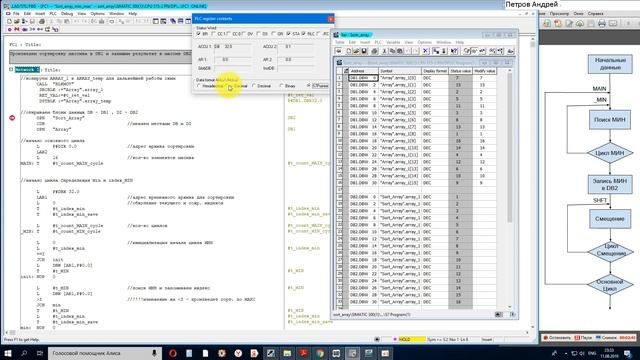Toggle BR checkbox in Status Word
Image resolution: width=640 pixels, height=360 pixels.
[199, 33]
